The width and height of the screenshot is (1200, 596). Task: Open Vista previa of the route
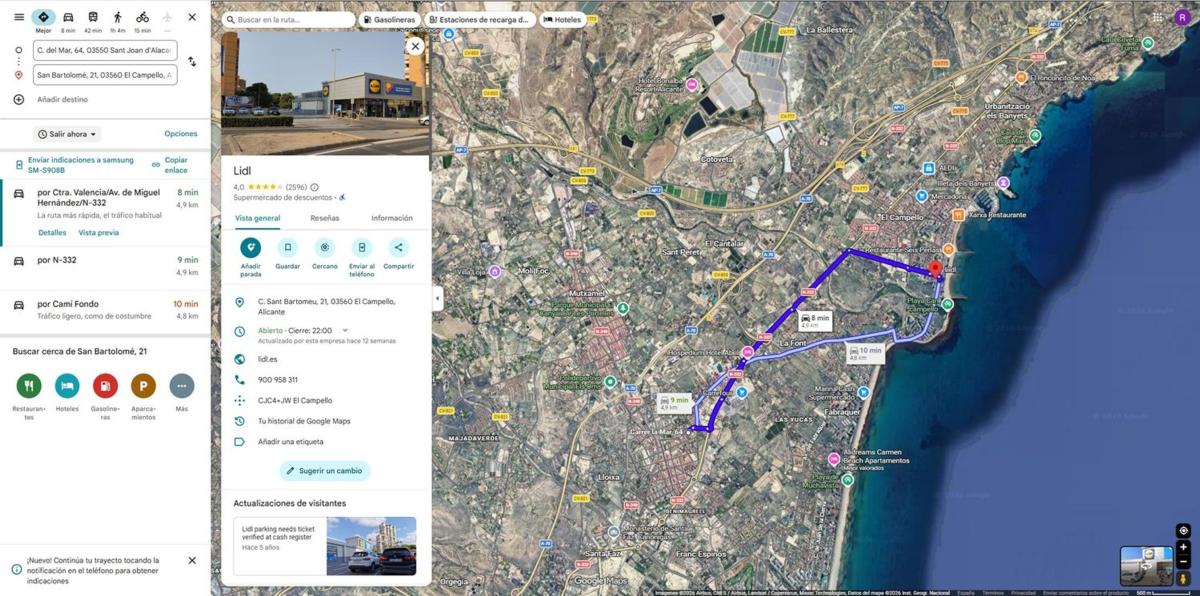[x=99, y=233]
